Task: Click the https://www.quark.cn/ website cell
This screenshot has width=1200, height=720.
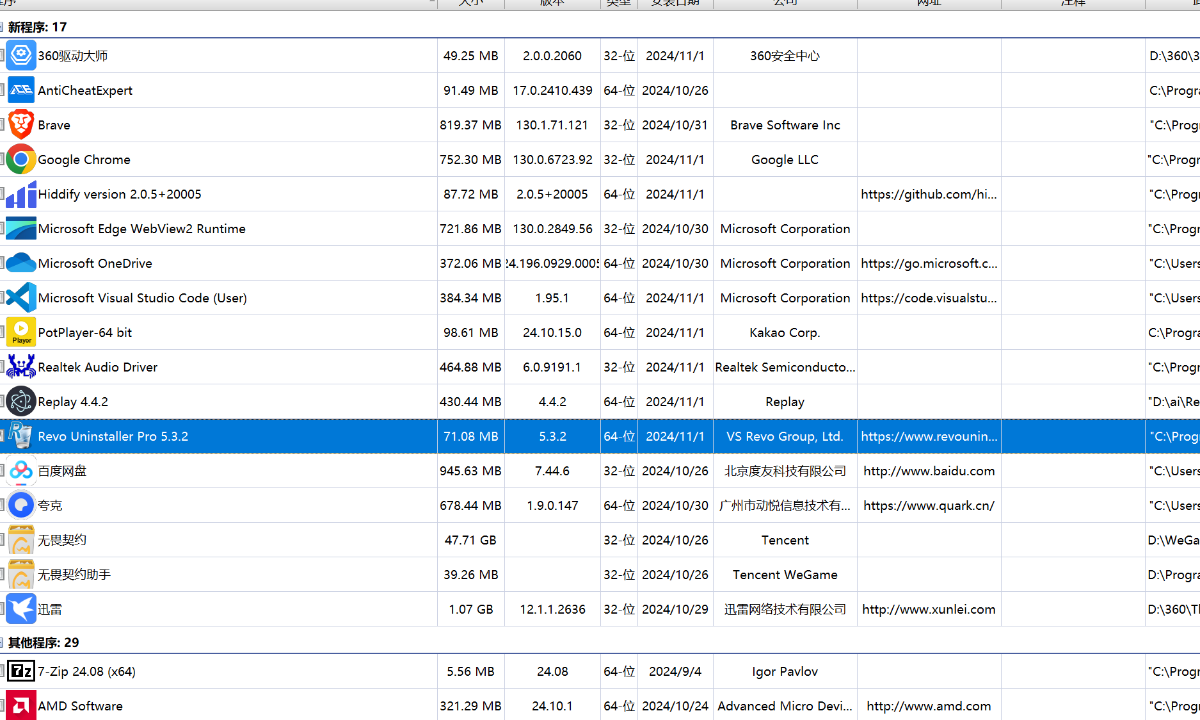Action: [929, 505]
